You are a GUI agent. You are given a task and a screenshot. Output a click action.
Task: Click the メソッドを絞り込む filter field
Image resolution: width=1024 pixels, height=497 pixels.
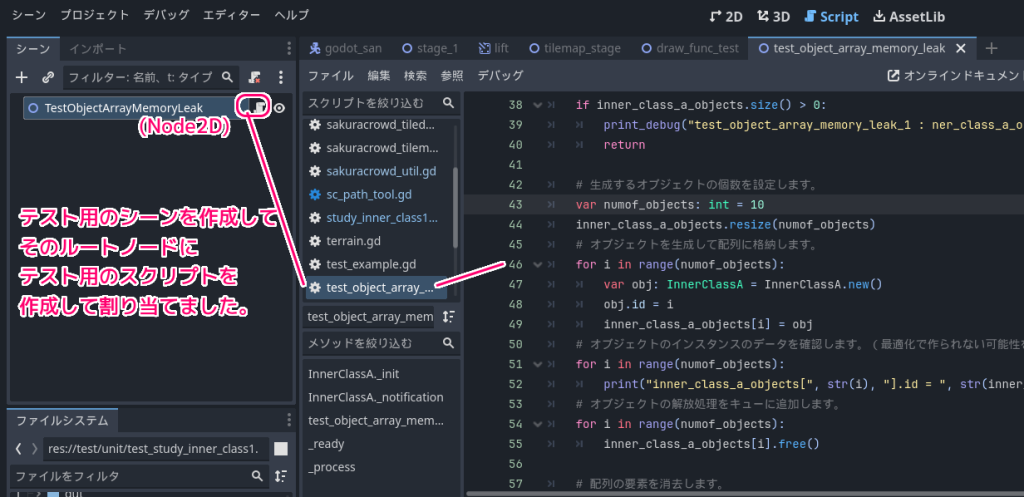coord(381,343)
